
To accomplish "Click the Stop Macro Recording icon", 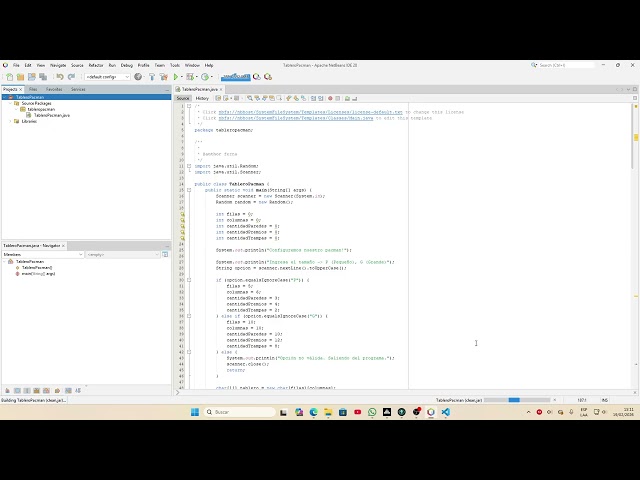I will (x=338, y=98).
